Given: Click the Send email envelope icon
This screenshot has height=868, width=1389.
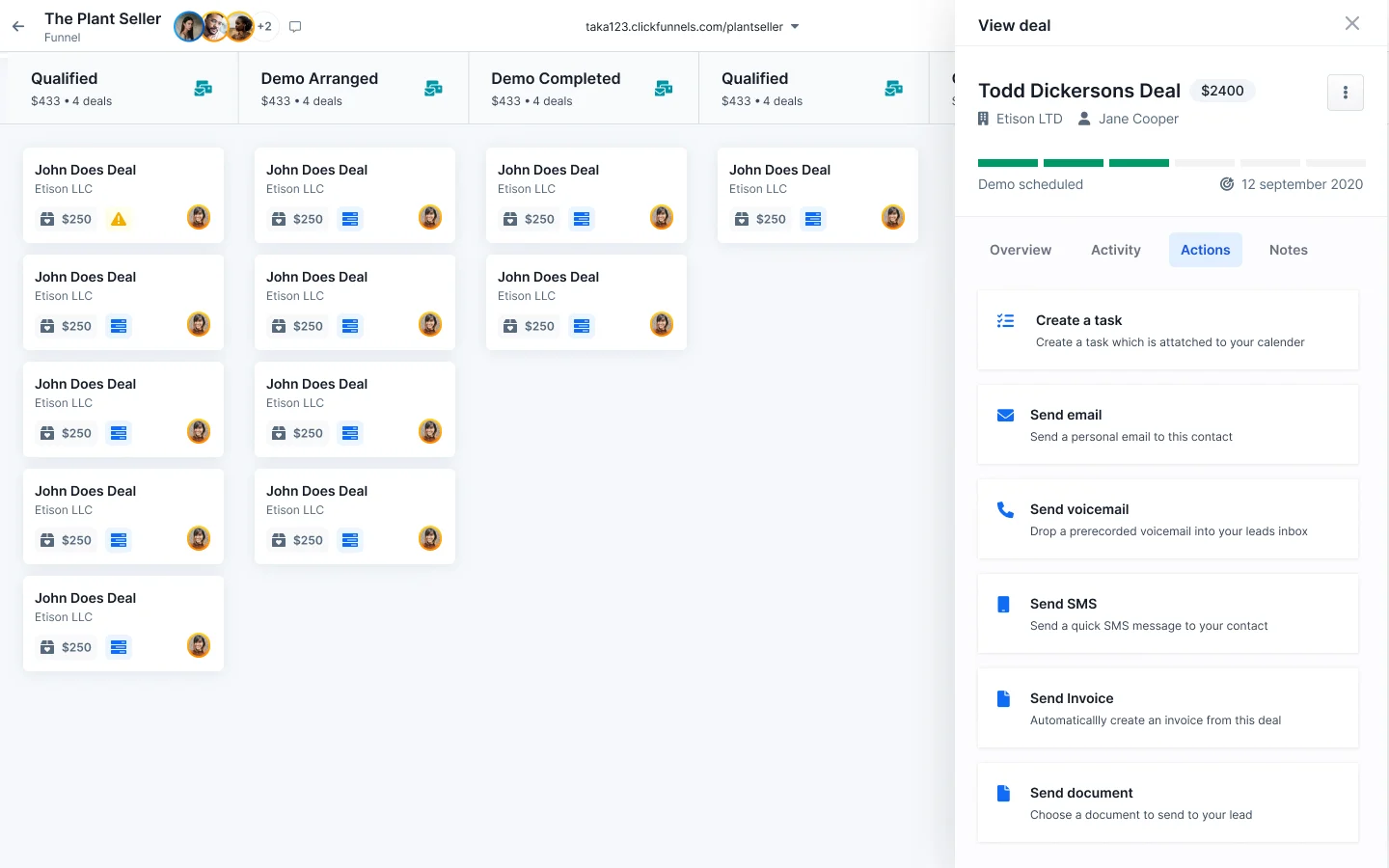Looking at the screenshot, I should coord(1005,415).
